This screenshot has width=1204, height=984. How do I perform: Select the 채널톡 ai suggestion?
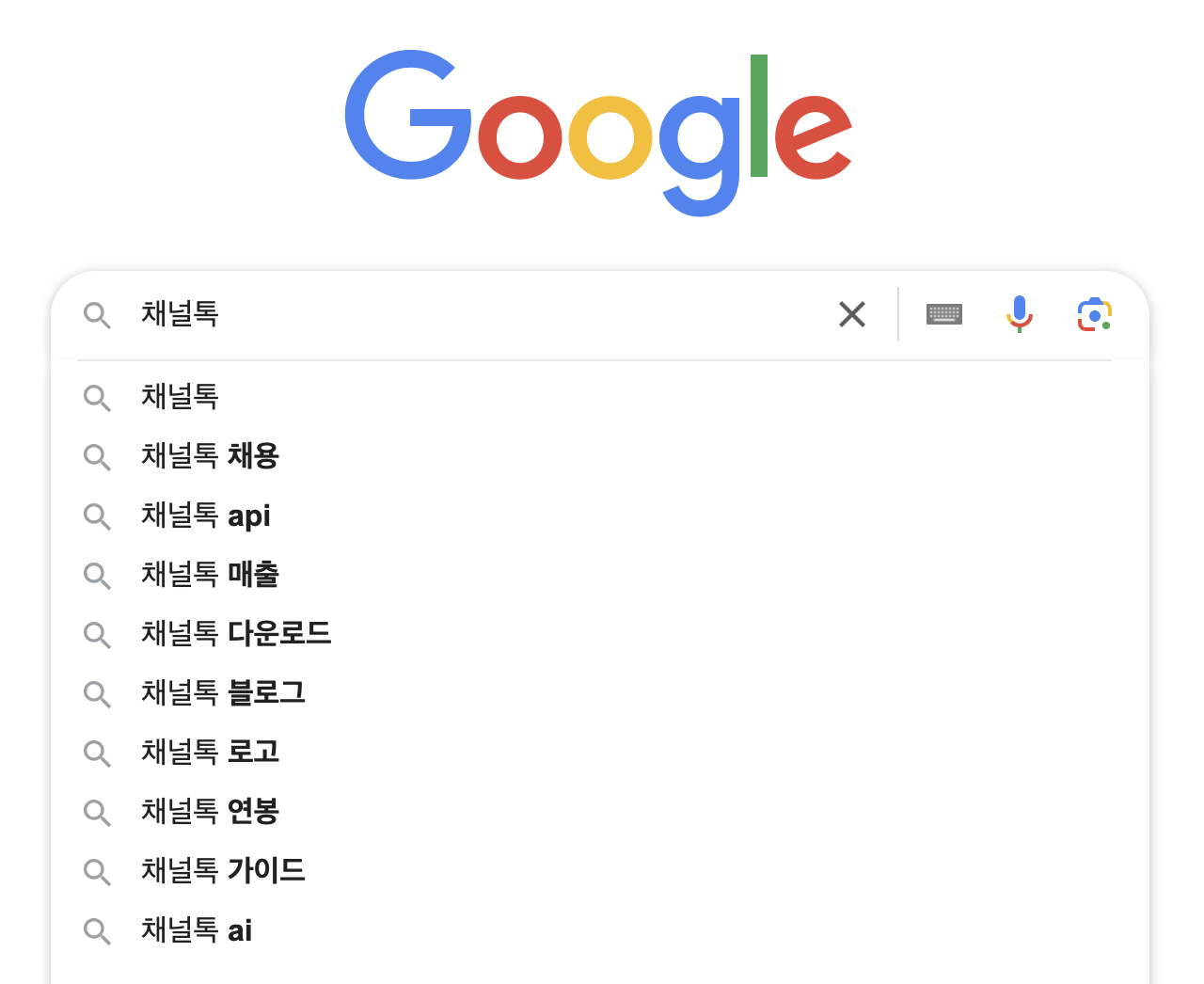pyautogui.click(x=197, y=930)
